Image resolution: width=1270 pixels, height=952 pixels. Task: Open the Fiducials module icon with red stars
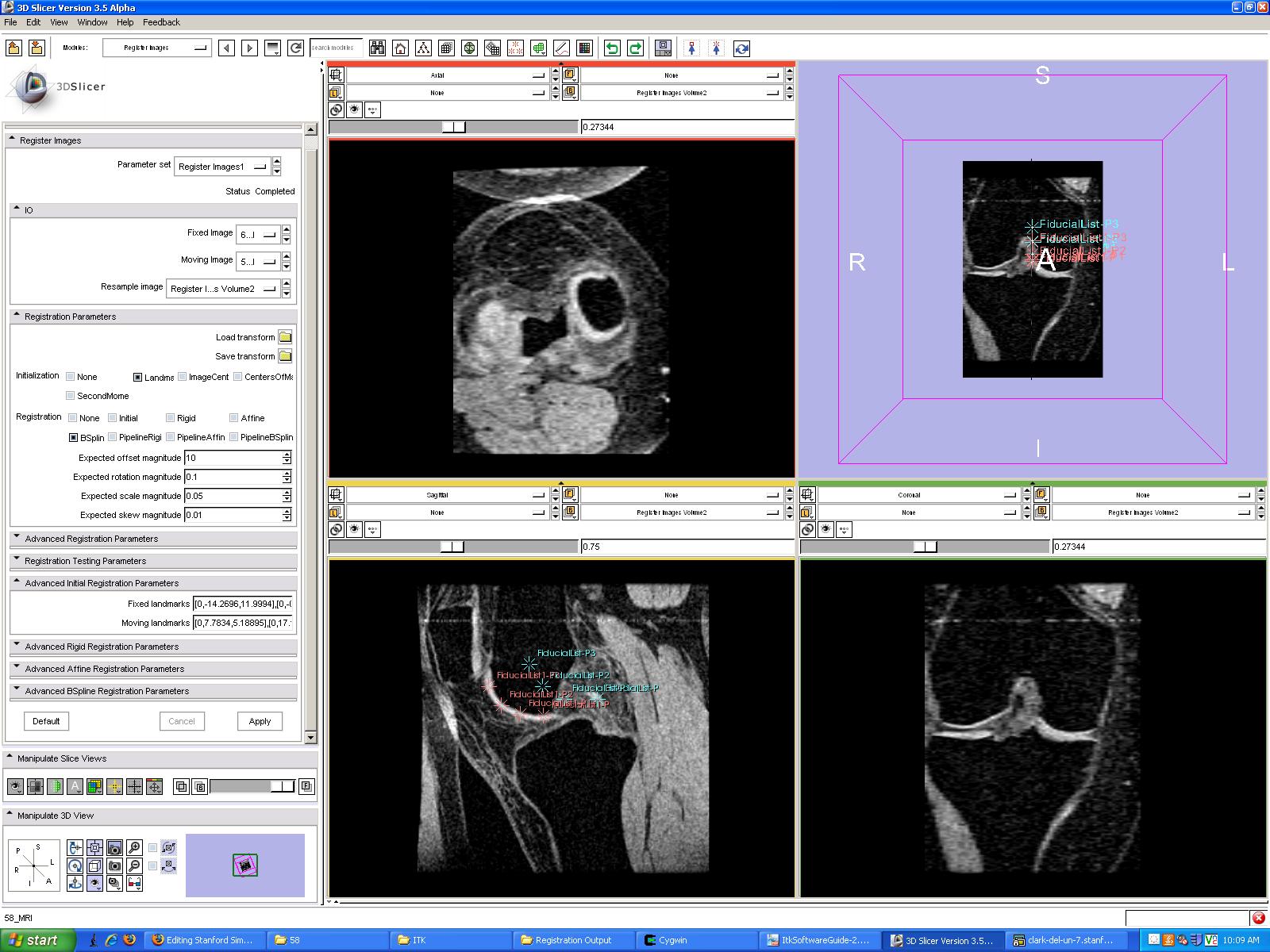tap(516, 48)
